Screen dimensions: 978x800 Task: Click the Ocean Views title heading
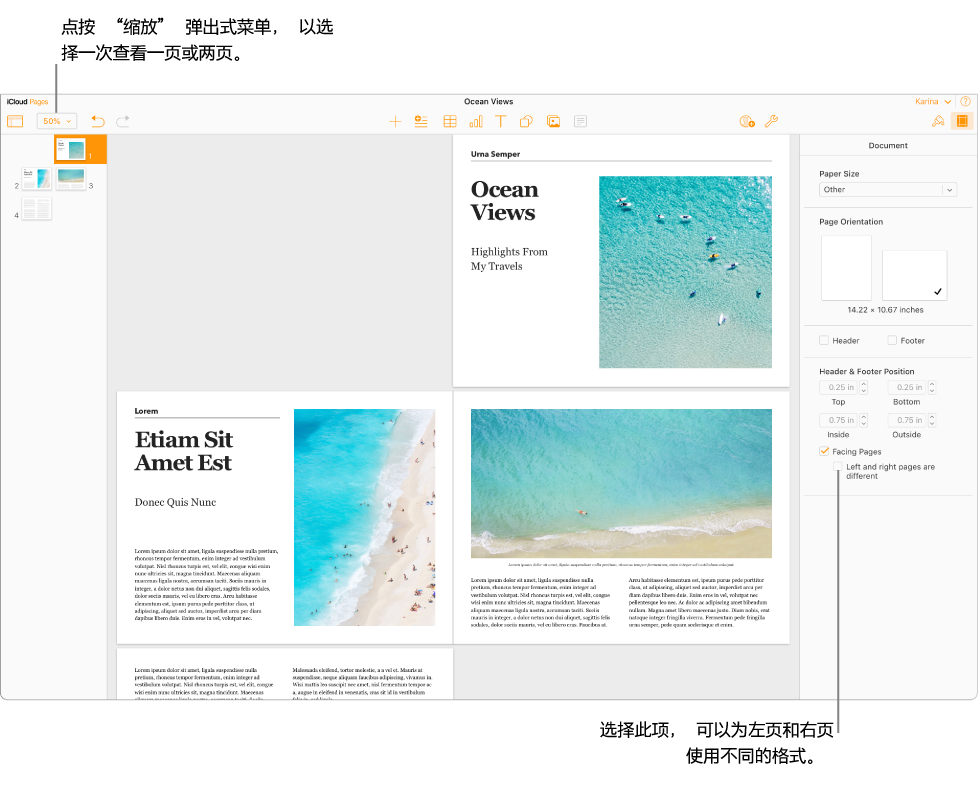coord(504,201)
